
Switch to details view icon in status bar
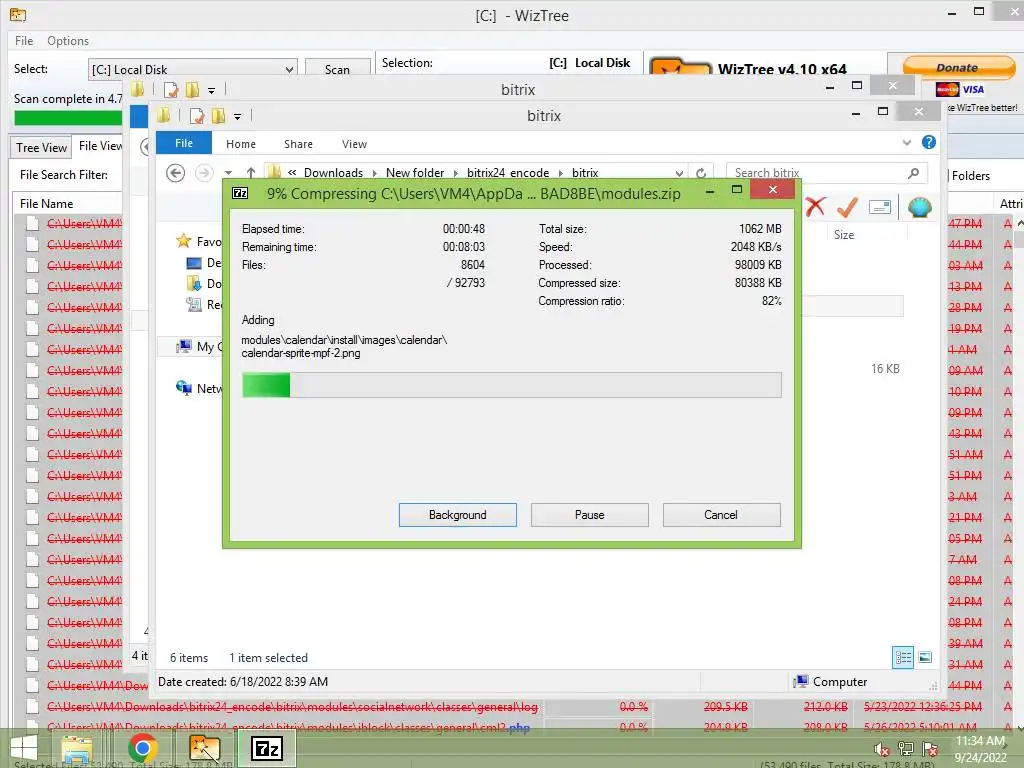[903, 658]
